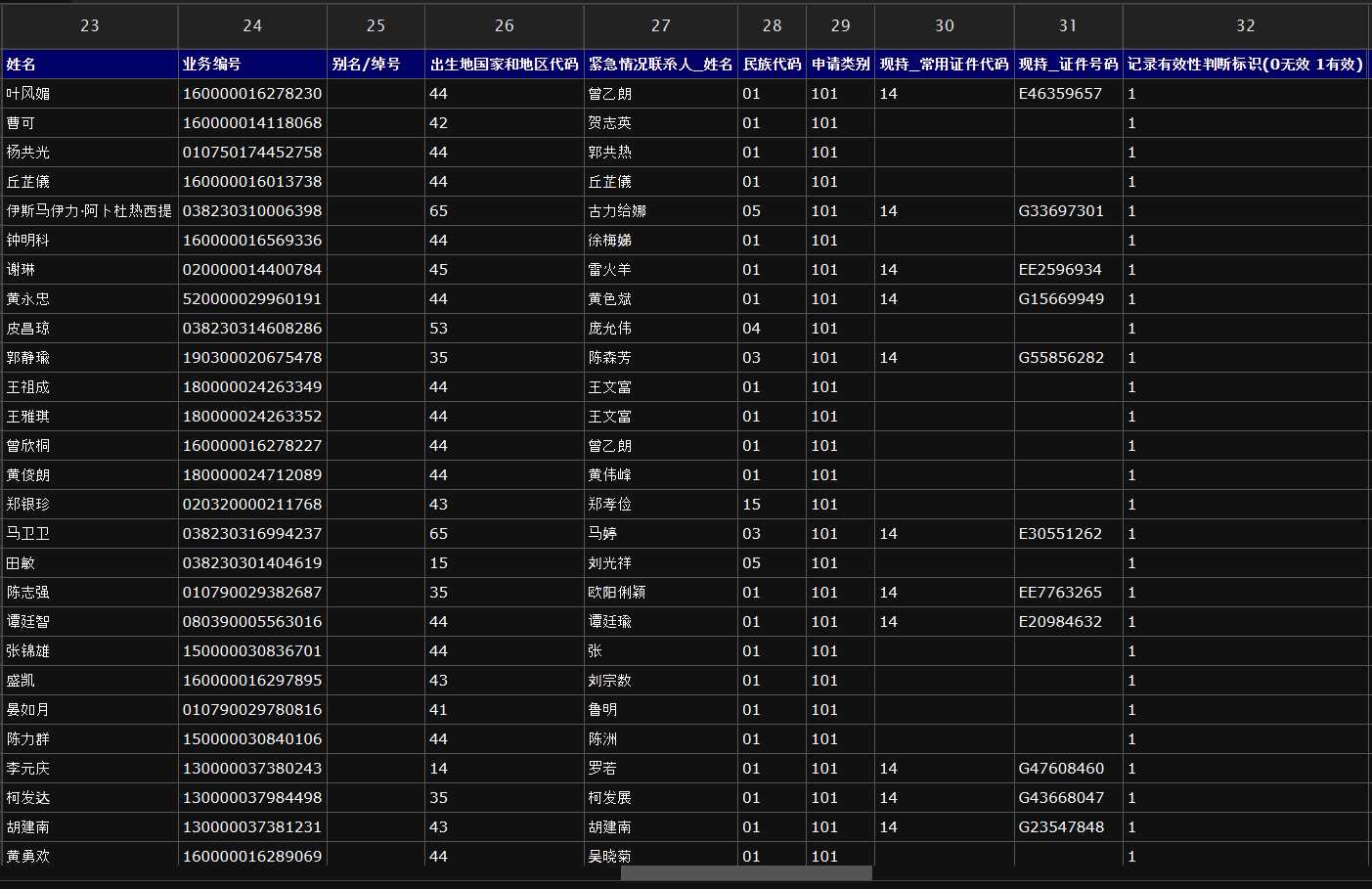
Task: Select business number 038230314608286
Action: (252, 329)
